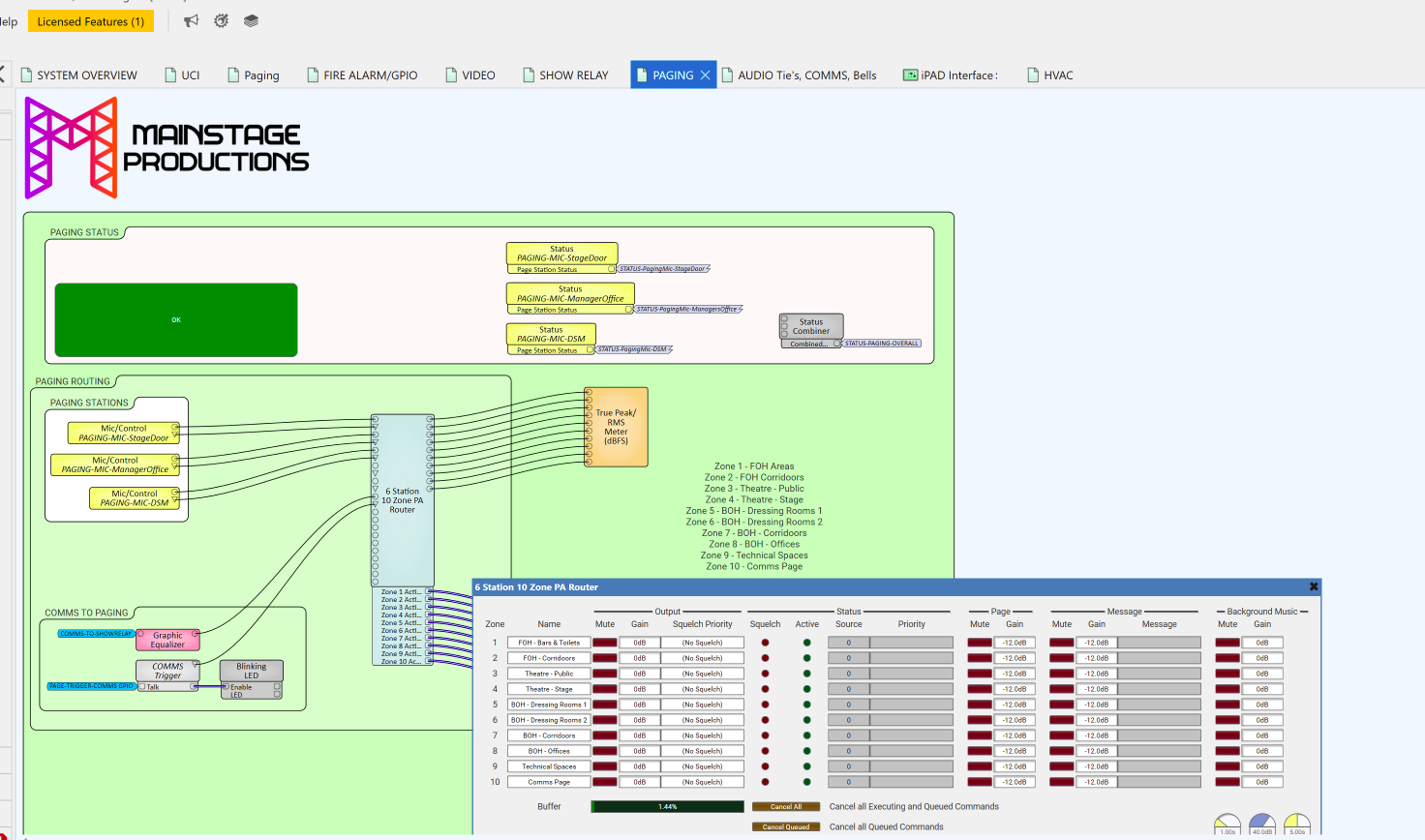Open the FIRE ALARM/GPIO tab
Image resolution: width=1425 pixels, height=840 pixels.
click(x=362, y=75)
